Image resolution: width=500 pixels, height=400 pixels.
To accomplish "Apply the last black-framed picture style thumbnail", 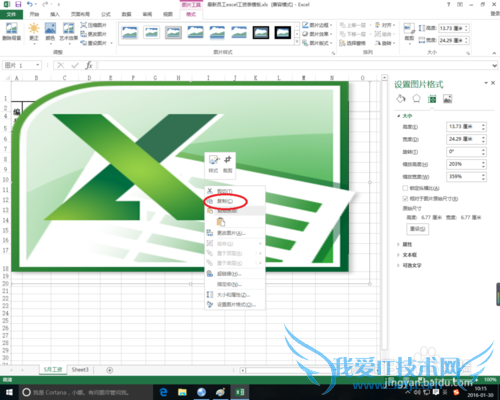I will [x=283, y=33].
